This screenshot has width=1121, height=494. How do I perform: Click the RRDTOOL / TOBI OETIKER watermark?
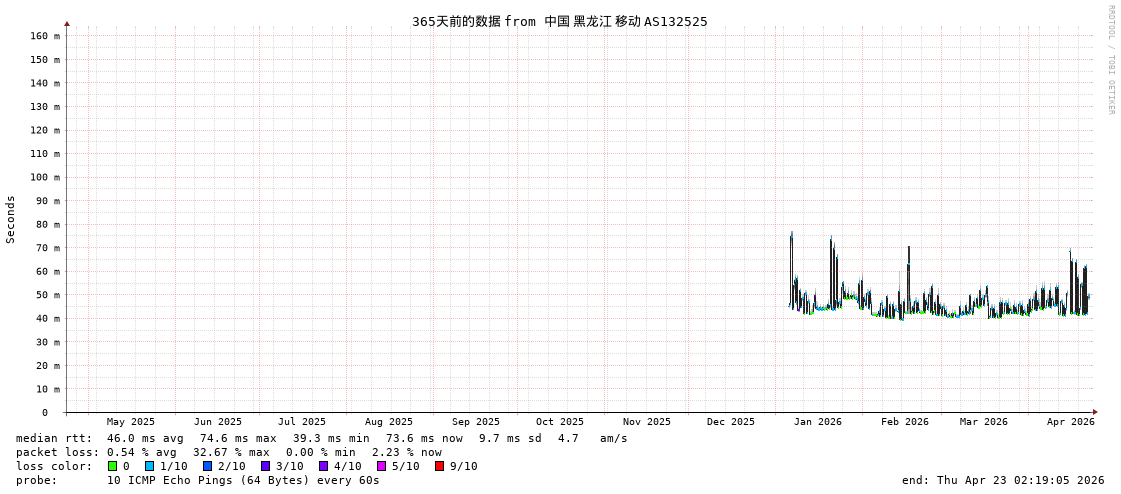pyautogui.click(x=1110, y=60)
